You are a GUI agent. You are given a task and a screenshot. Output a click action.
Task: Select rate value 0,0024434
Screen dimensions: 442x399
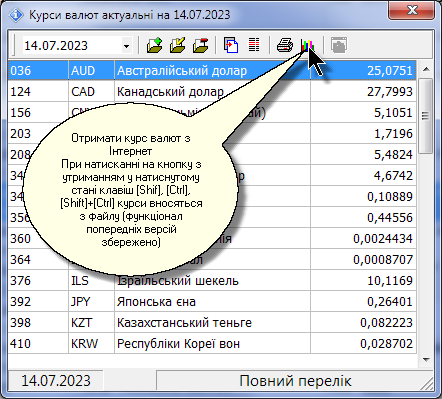click(363, 238)
